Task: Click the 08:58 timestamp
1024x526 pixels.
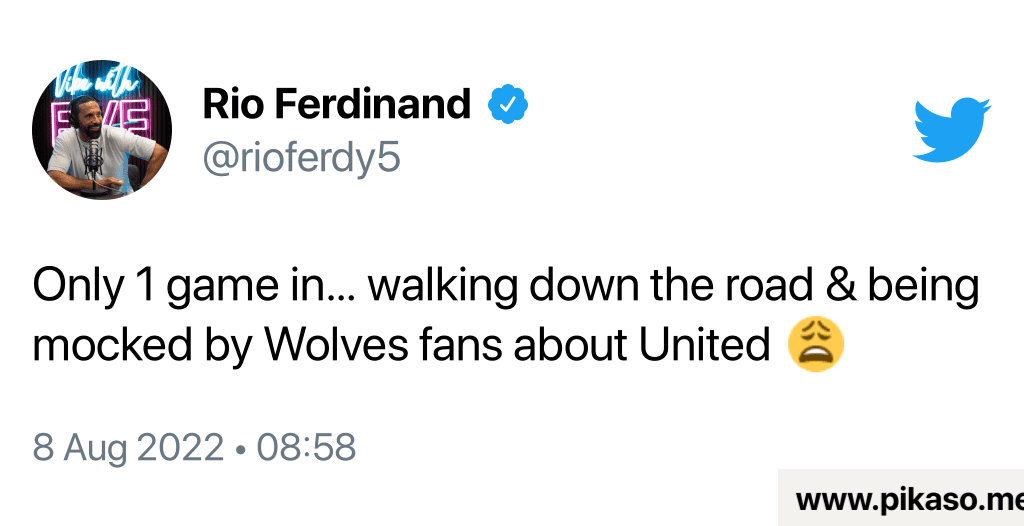Action: (306, 448)
